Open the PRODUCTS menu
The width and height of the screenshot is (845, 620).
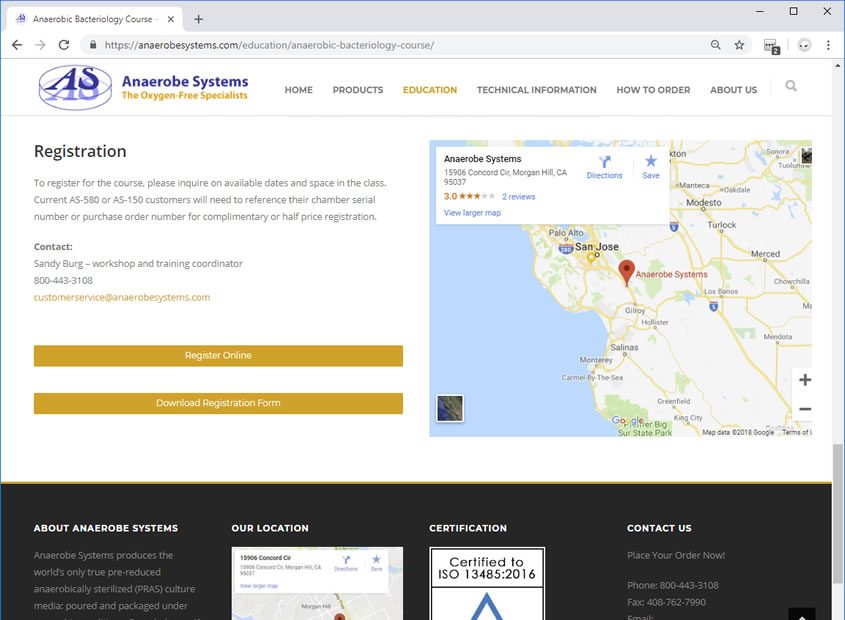coord(357,90)
